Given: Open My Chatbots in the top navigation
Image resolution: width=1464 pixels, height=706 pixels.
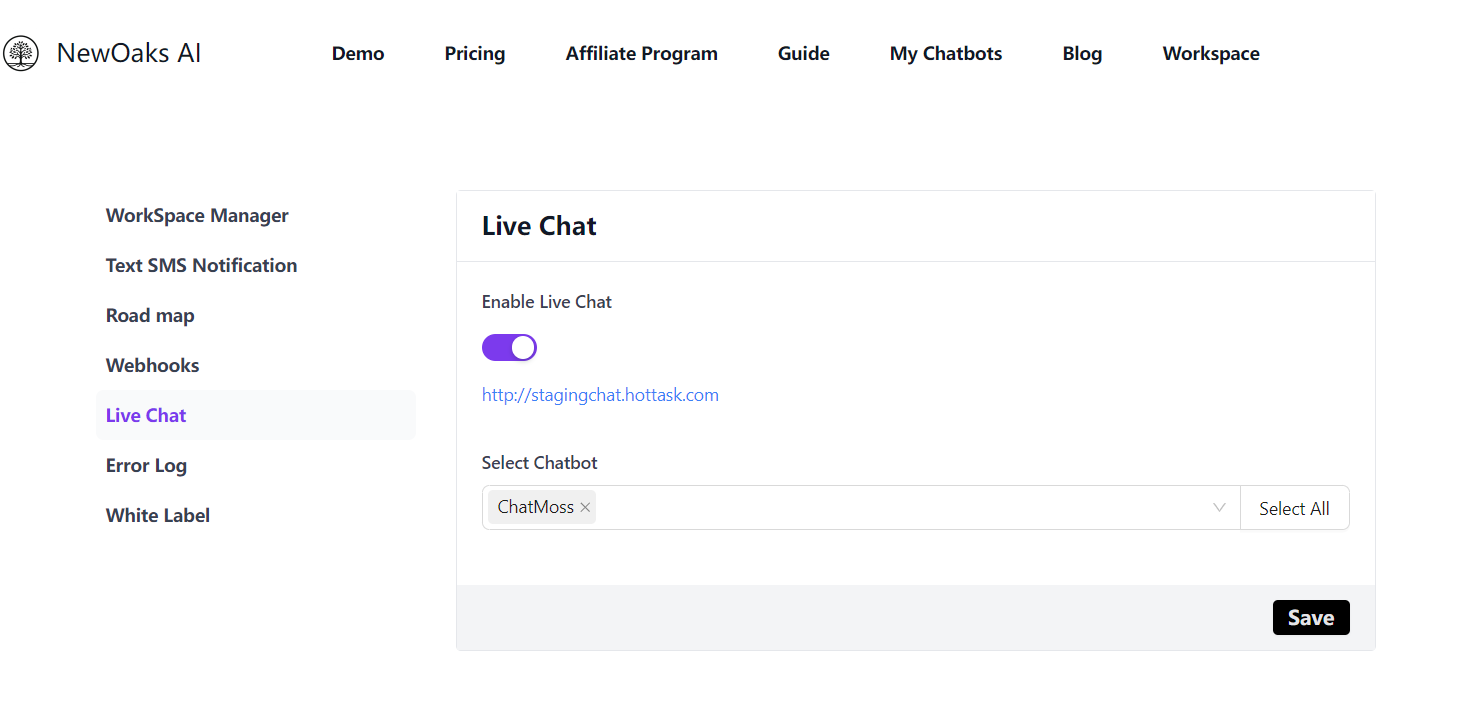Looking at the screenshot, I should pyautogui.click(x=945, y=54).
